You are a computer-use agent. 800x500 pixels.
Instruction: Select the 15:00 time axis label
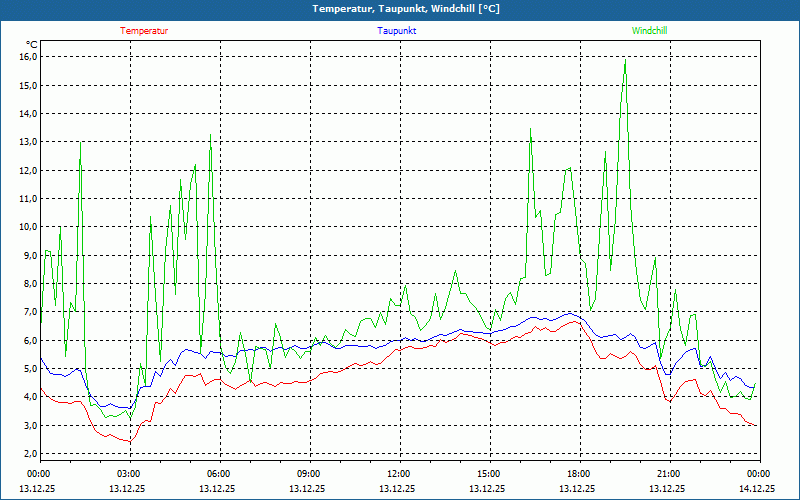(489, 474)
